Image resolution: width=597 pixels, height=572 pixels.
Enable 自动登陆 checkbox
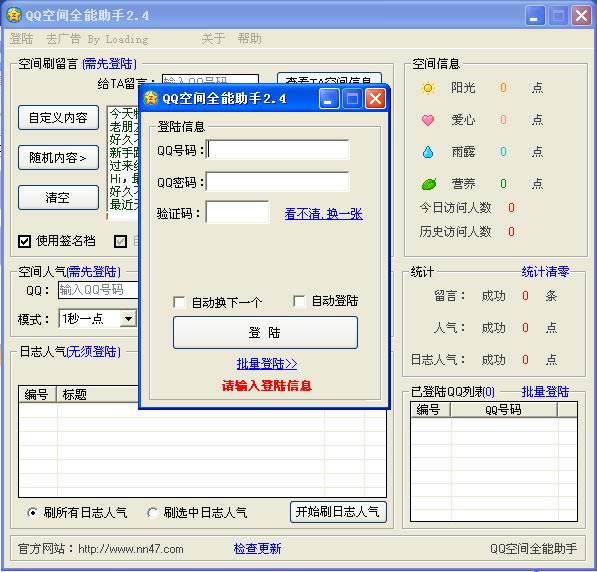coord(299,301)
